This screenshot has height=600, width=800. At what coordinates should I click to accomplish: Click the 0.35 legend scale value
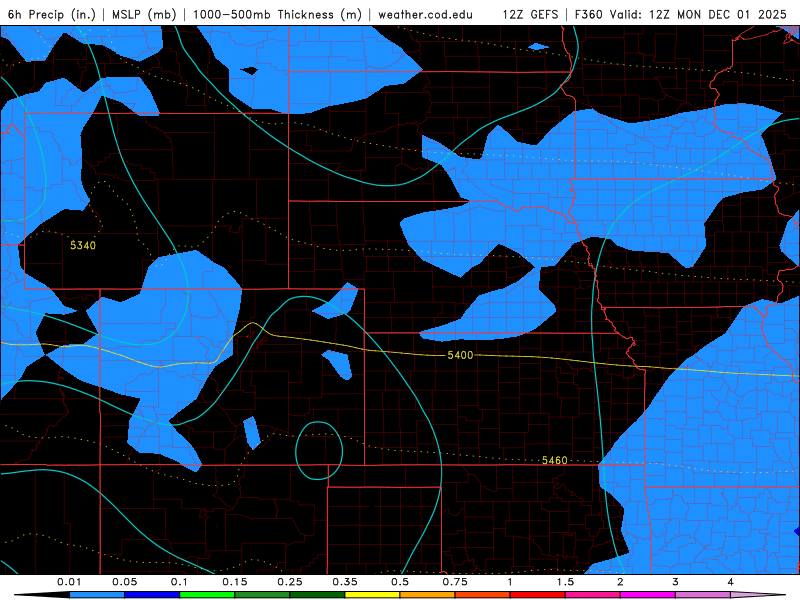345,582
